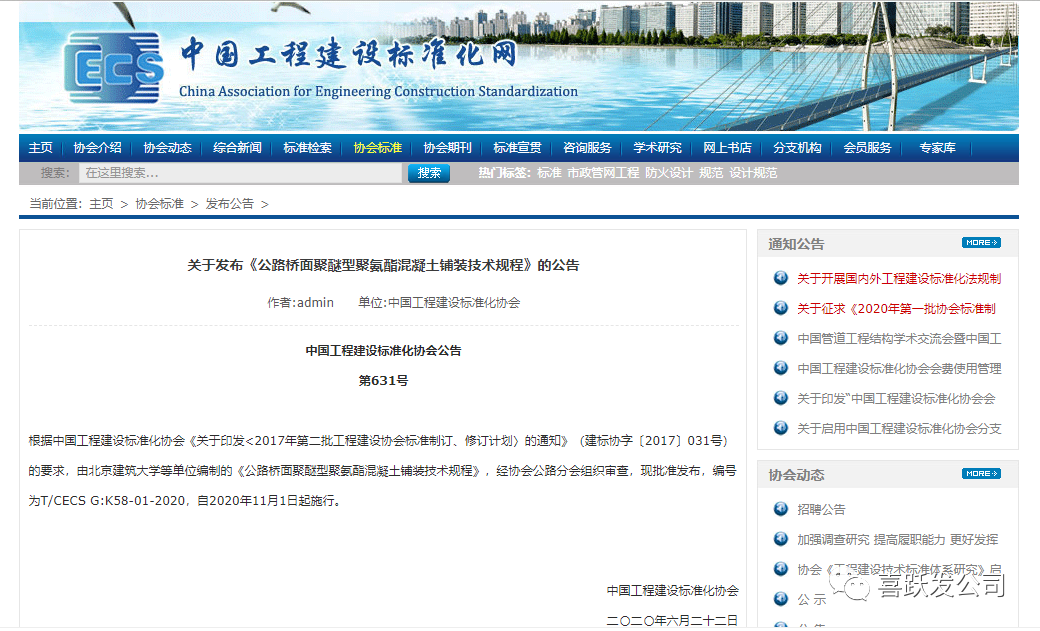Open the 协会期刊 navigation menu

[x=447, y=147]
